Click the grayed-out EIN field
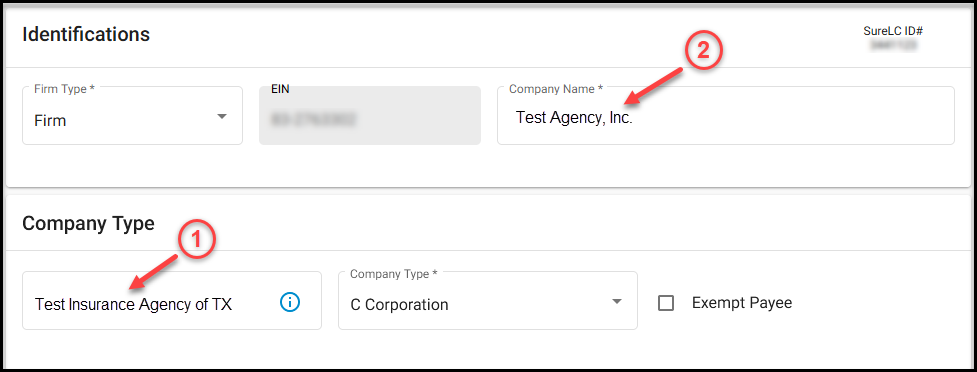 [x=369, y=116]
